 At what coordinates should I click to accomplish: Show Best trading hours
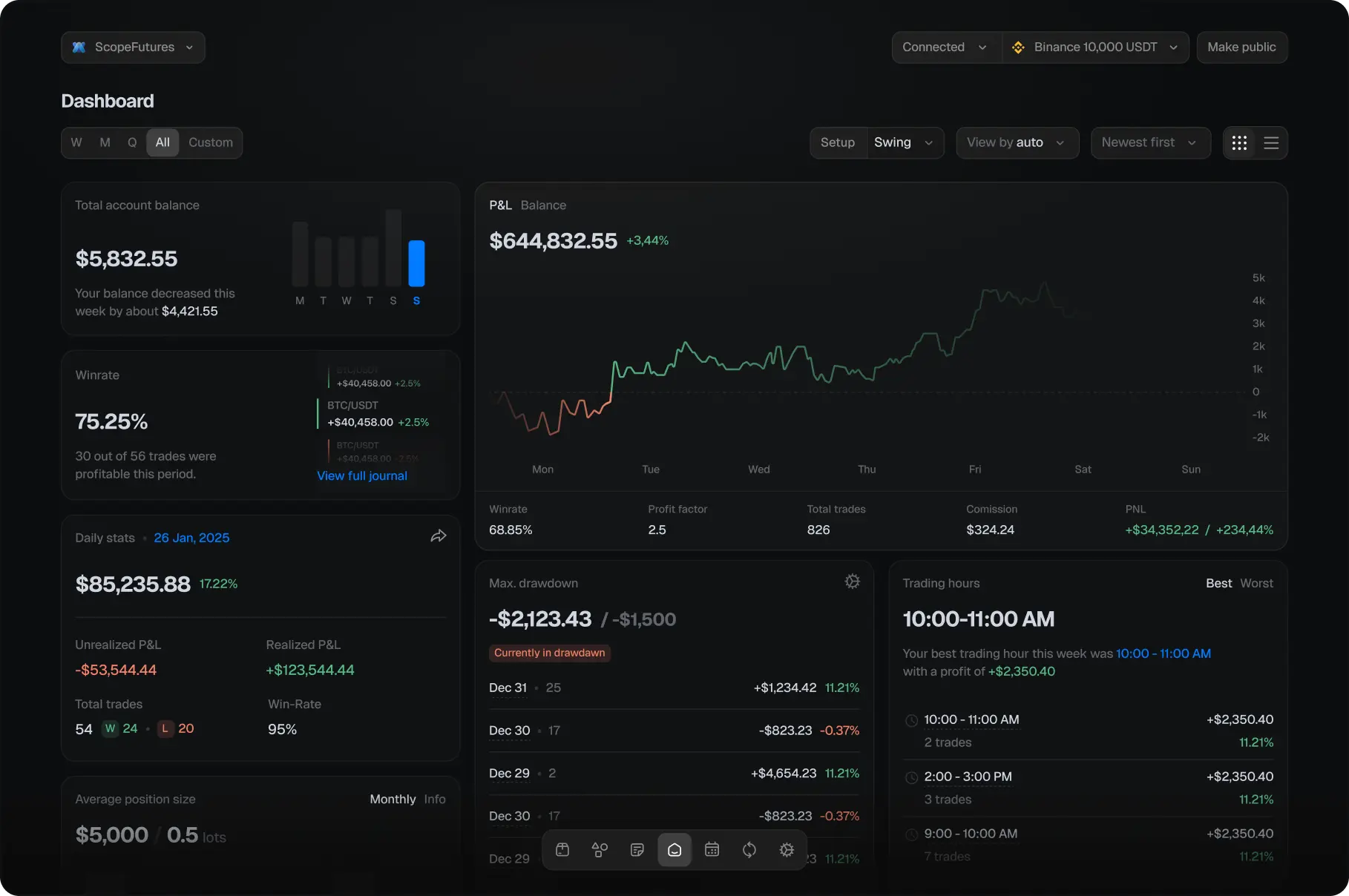[x=1218, y=583]
